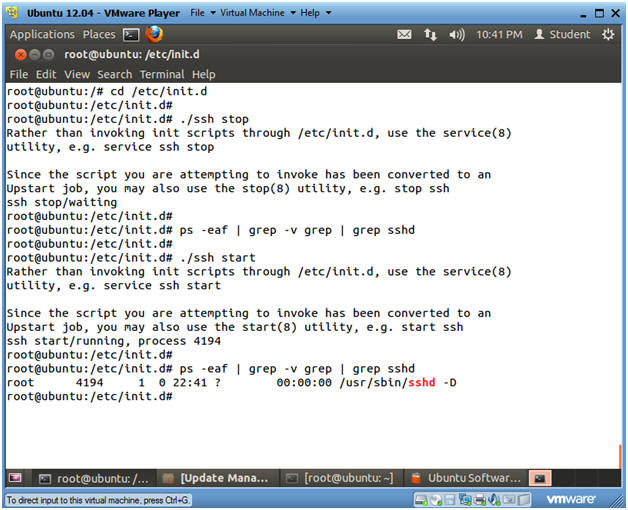The height and width of the screenshot is (510, 628).
Task: Minimize the root@ubuntu terminal window
Action: coord(35,54)
